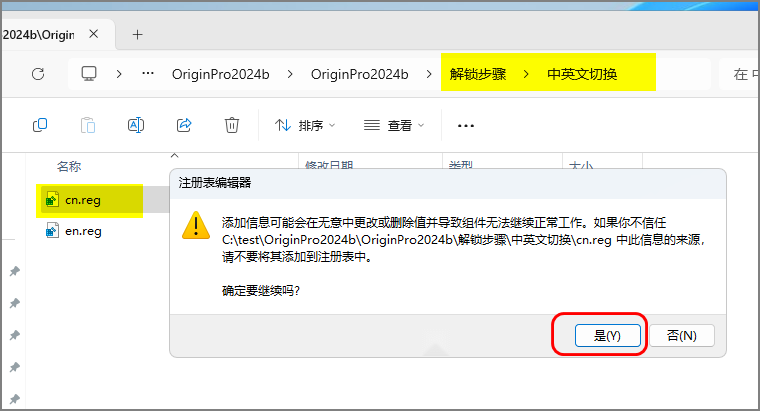Click the share icon in toolbar
The image size is (760, 411).
pos(184,125)
